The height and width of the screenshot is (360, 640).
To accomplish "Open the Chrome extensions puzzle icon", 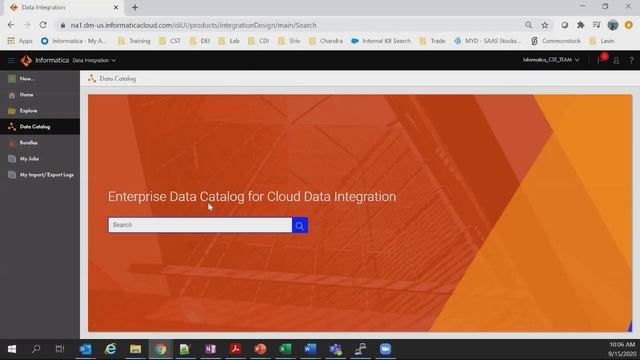I will coord(580,25).
